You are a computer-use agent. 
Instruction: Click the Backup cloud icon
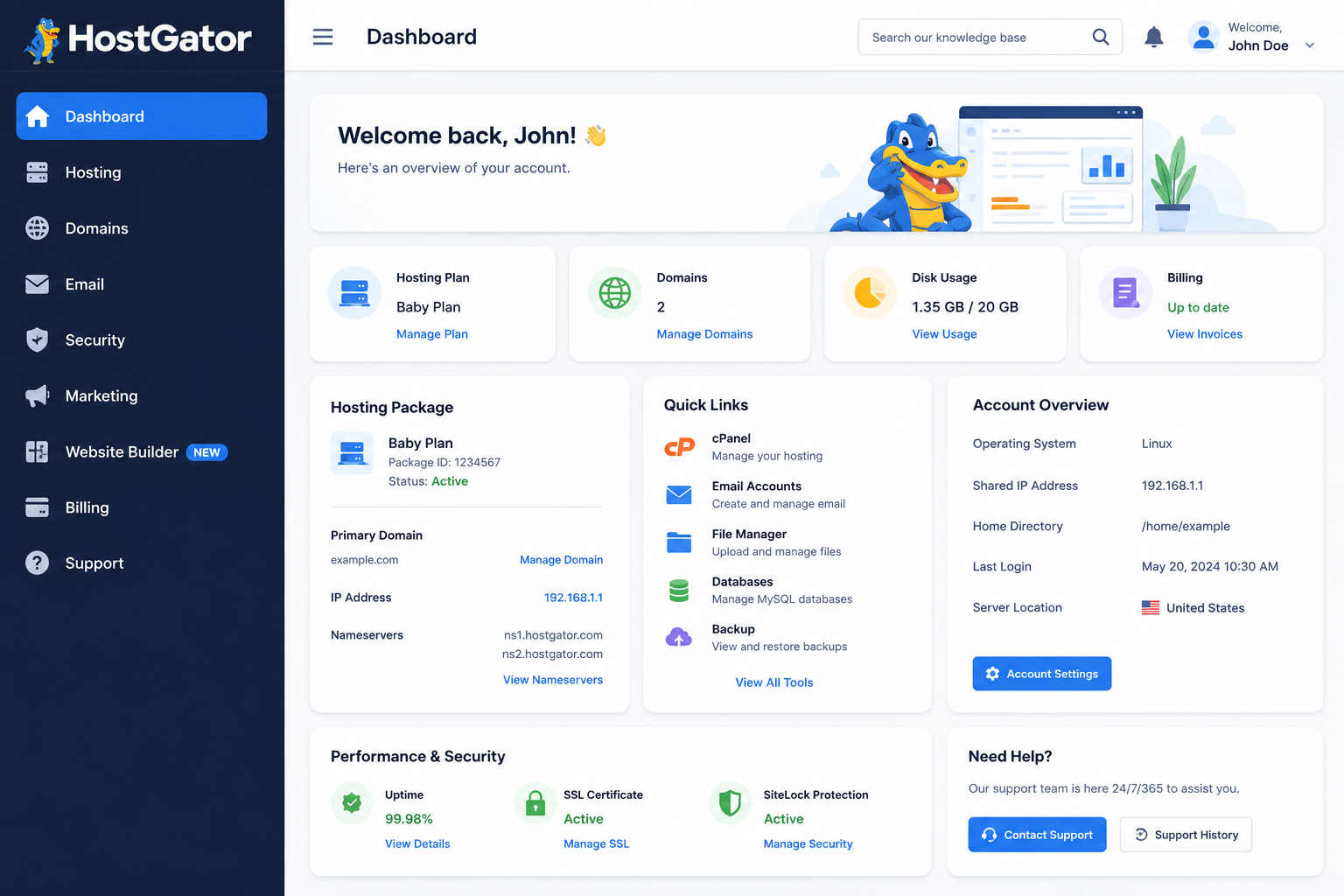pos(679,637)
